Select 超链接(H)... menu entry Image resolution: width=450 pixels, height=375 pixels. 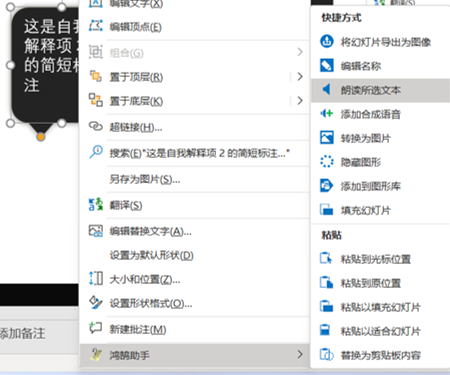pos(194,127)
